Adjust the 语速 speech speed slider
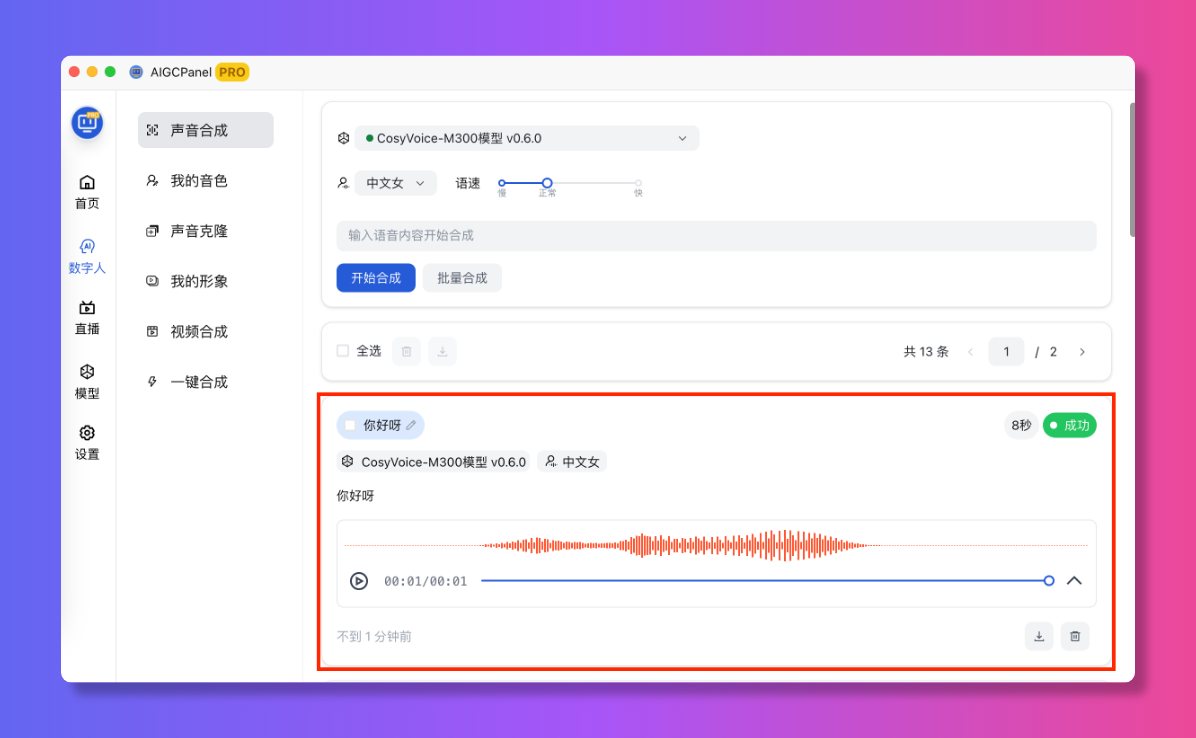1196x738 pixels. [x=547, y=184]
